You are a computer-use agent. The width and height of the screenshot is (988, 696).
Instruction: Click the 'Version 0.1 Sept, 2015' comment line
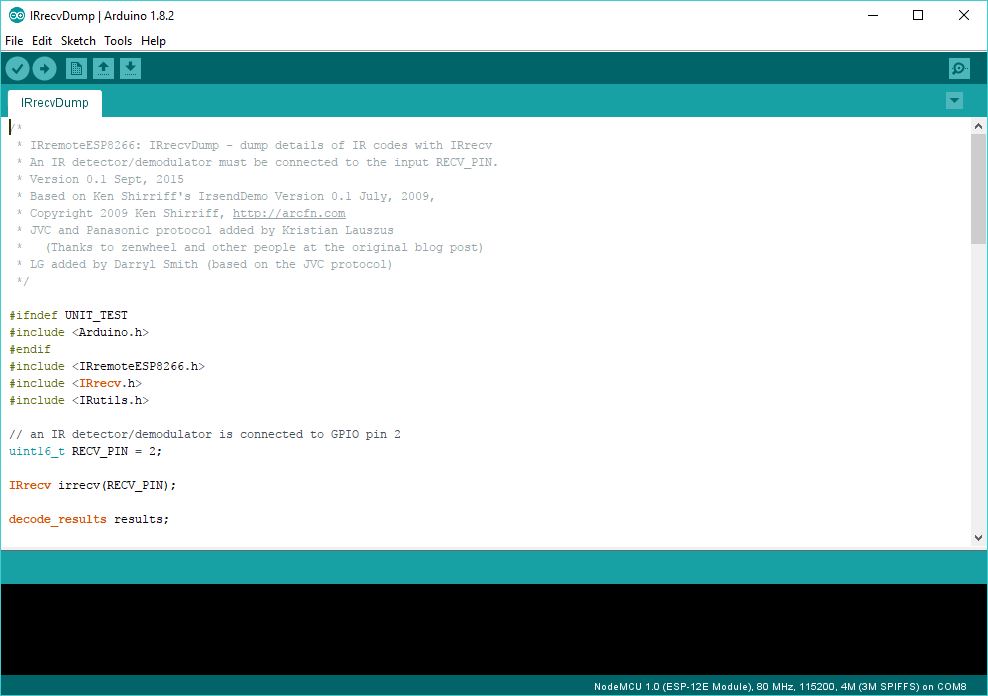pos(101,180)
